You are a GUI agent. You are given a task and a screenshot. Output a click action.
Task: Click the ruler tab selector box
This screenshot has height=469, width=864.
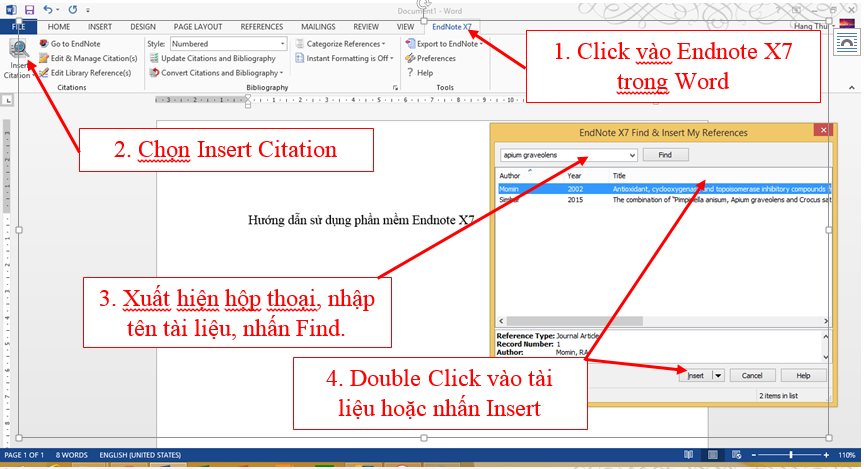8,100
